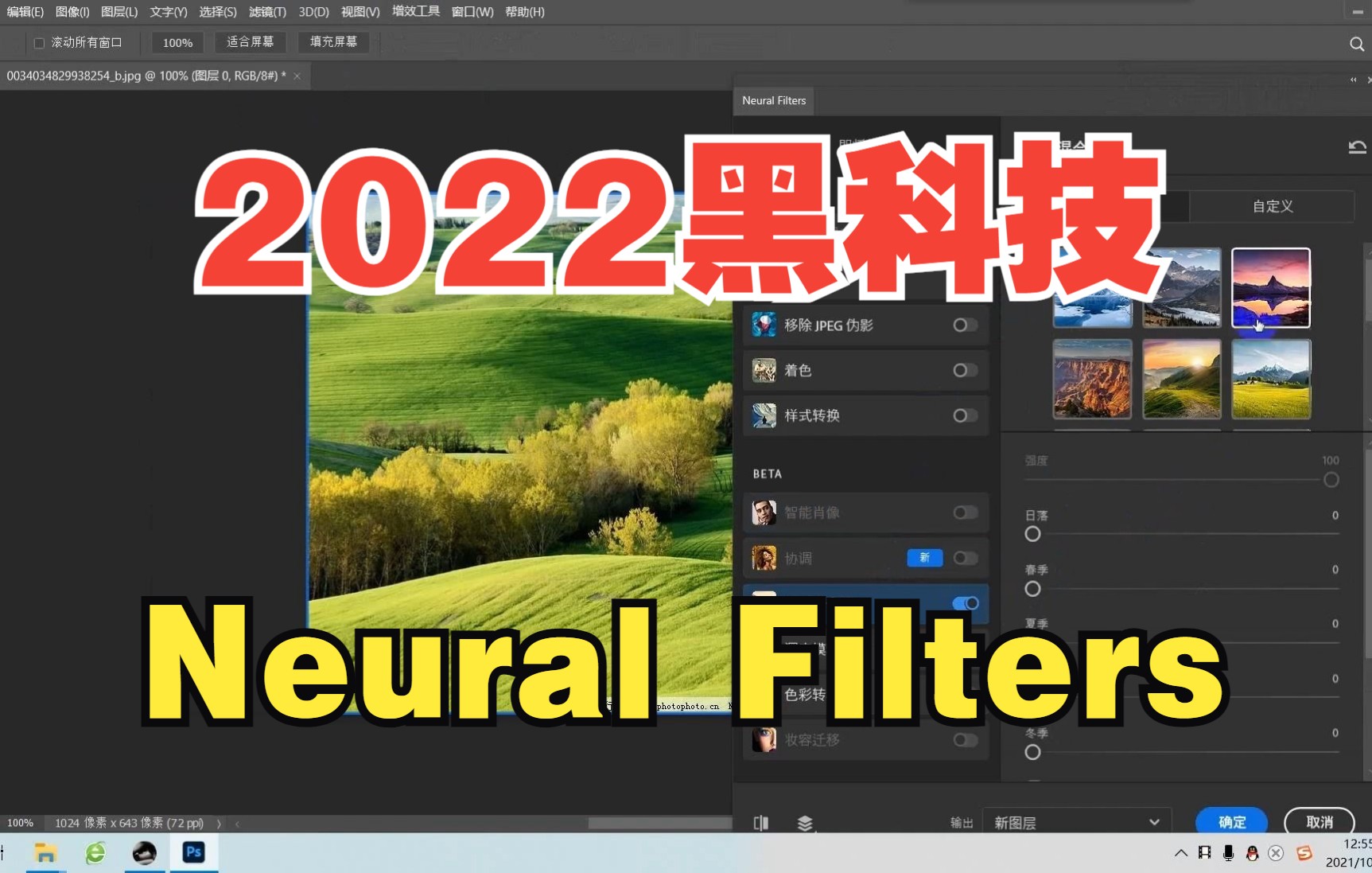1372x873 pixels.
Task: Enable the 着色 filter switch
Action: [x=965, y=370]
